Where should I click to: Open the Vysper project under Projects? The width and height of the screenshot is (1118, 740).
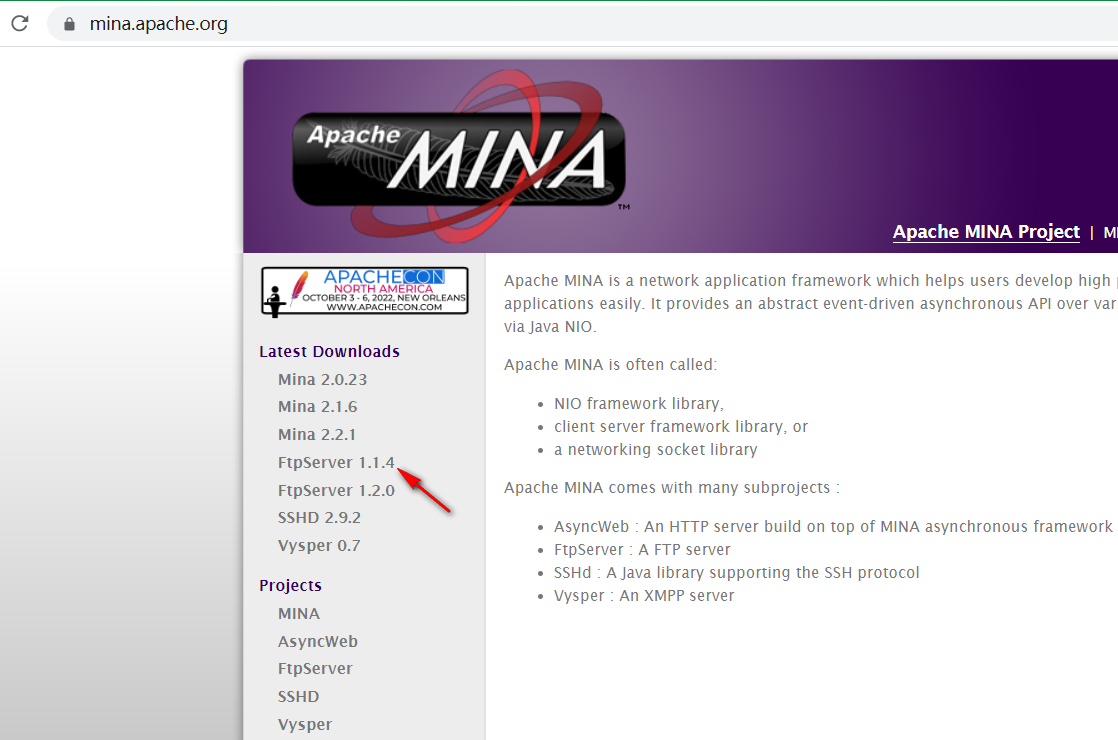click(x=304, y=724)
